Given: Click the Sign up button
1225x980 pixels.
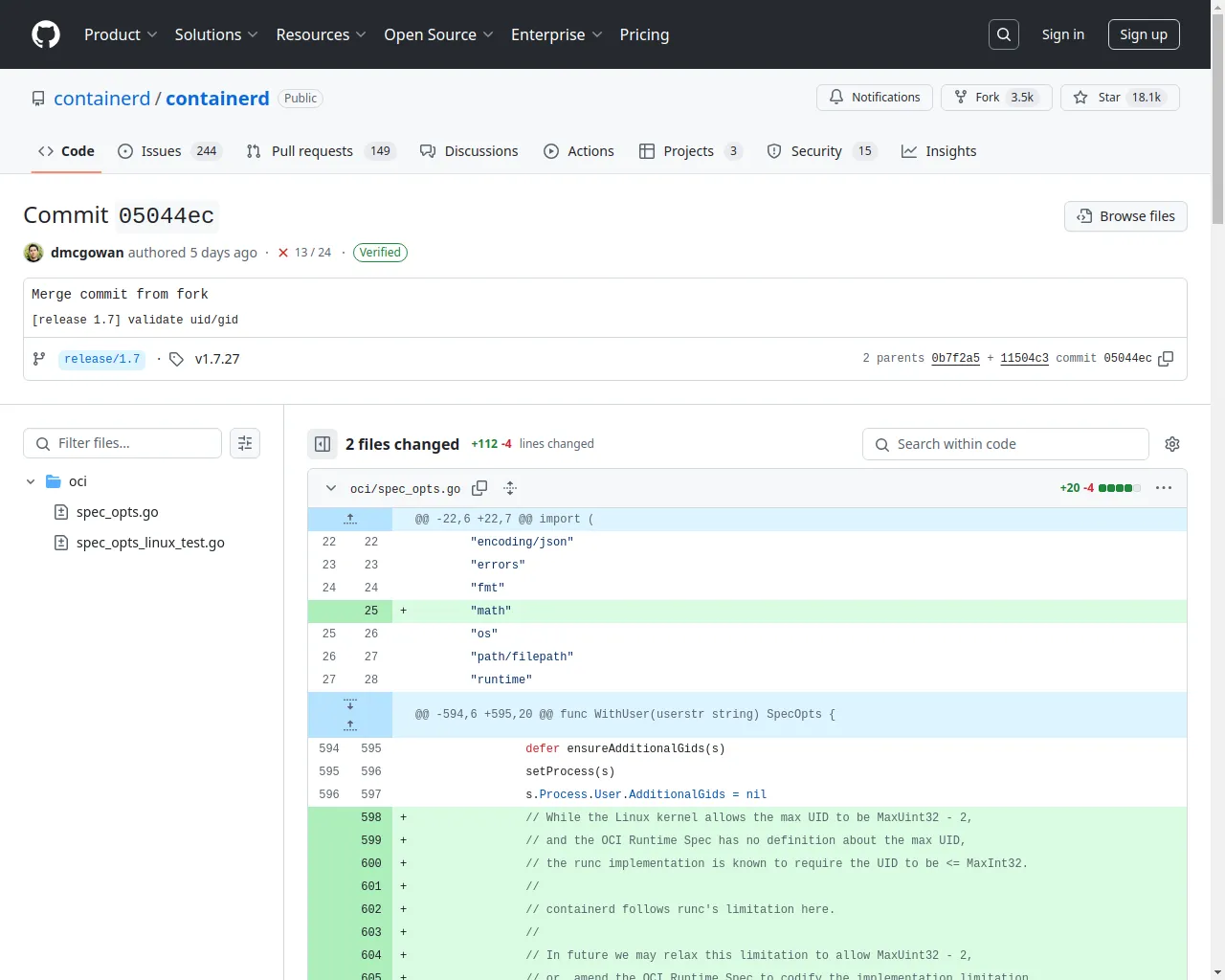Looking at the screenshot, I should [1144, 34].
